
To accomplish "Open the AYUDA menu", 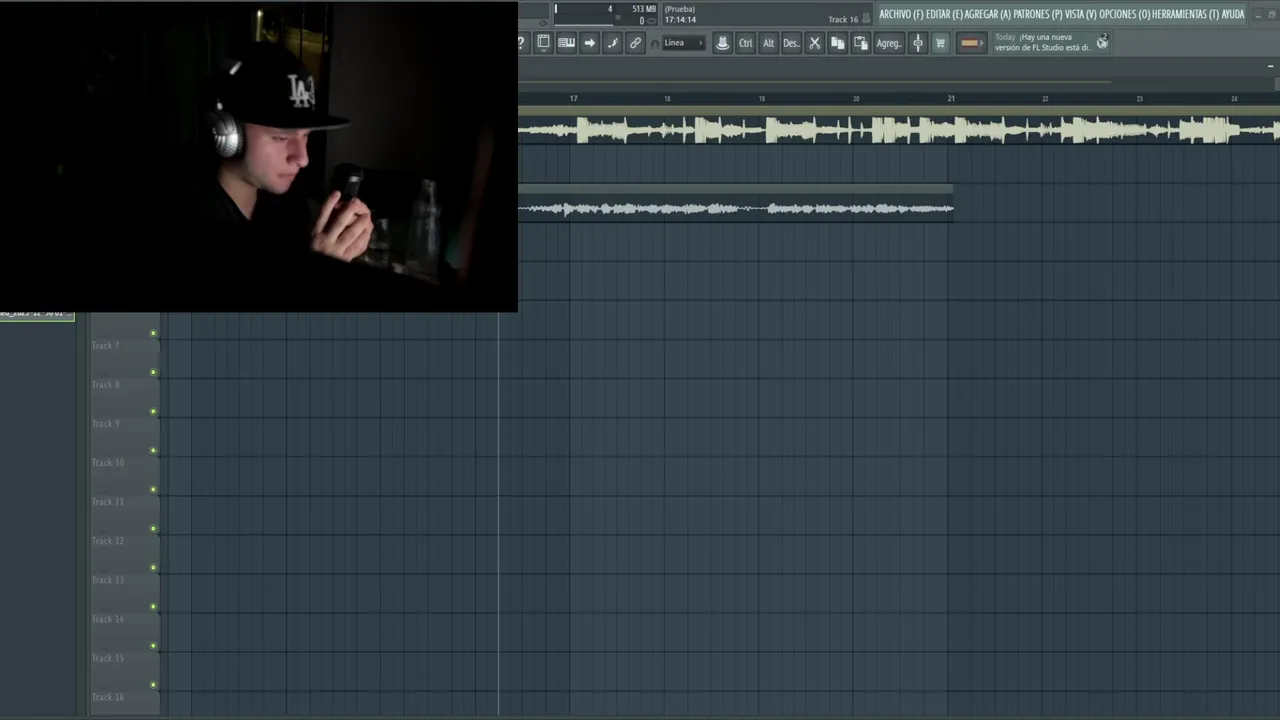I will click(x=1233, y=14).
